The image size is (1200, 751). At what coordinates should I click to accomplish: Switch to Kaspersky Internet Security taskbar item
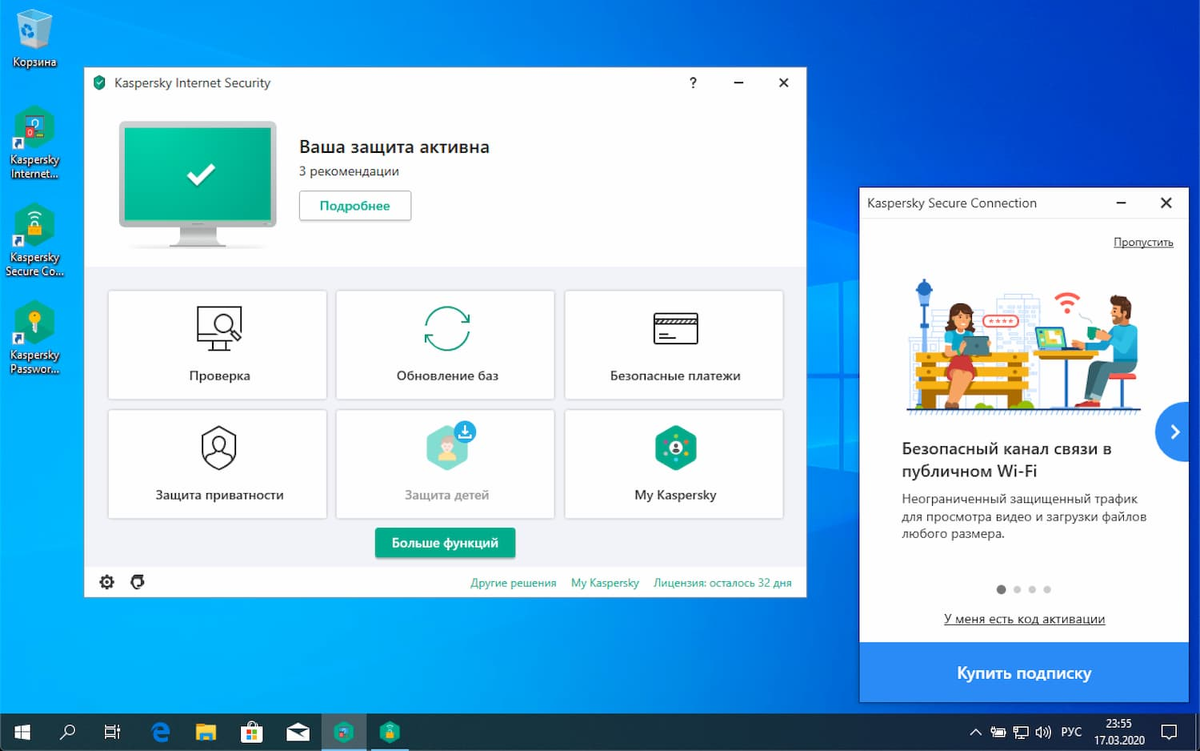pos(343,732)
